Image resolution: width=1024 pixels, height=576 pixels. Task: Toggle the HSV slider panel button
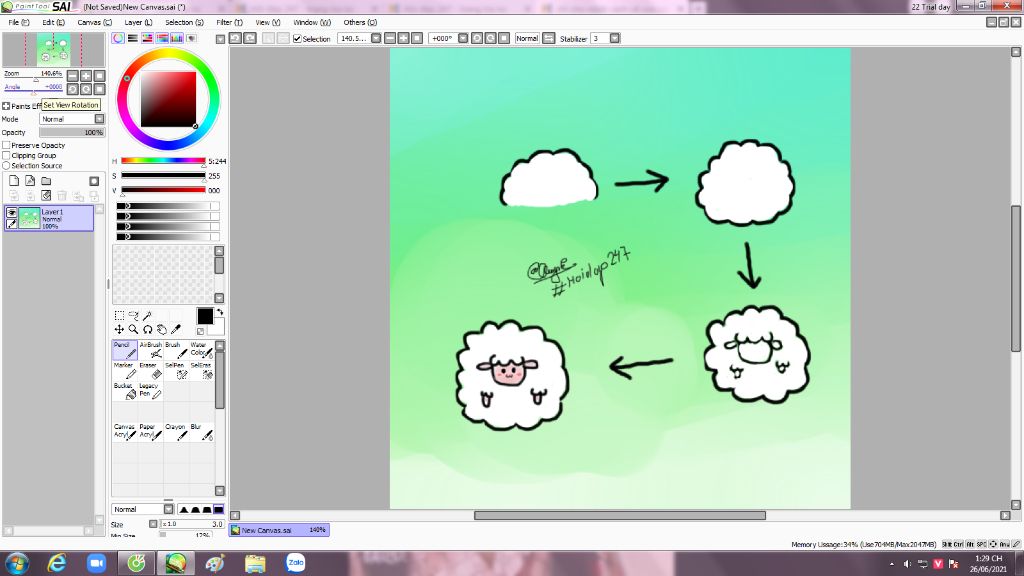coord(148,39)
